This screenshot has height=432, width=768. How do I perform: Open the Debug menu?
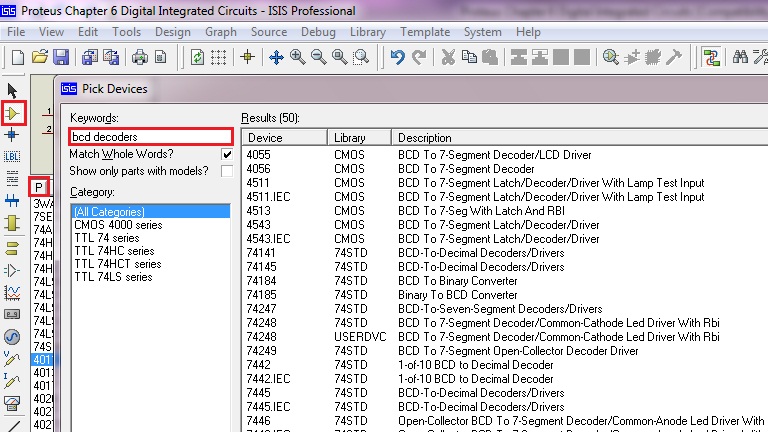[318, 32]
